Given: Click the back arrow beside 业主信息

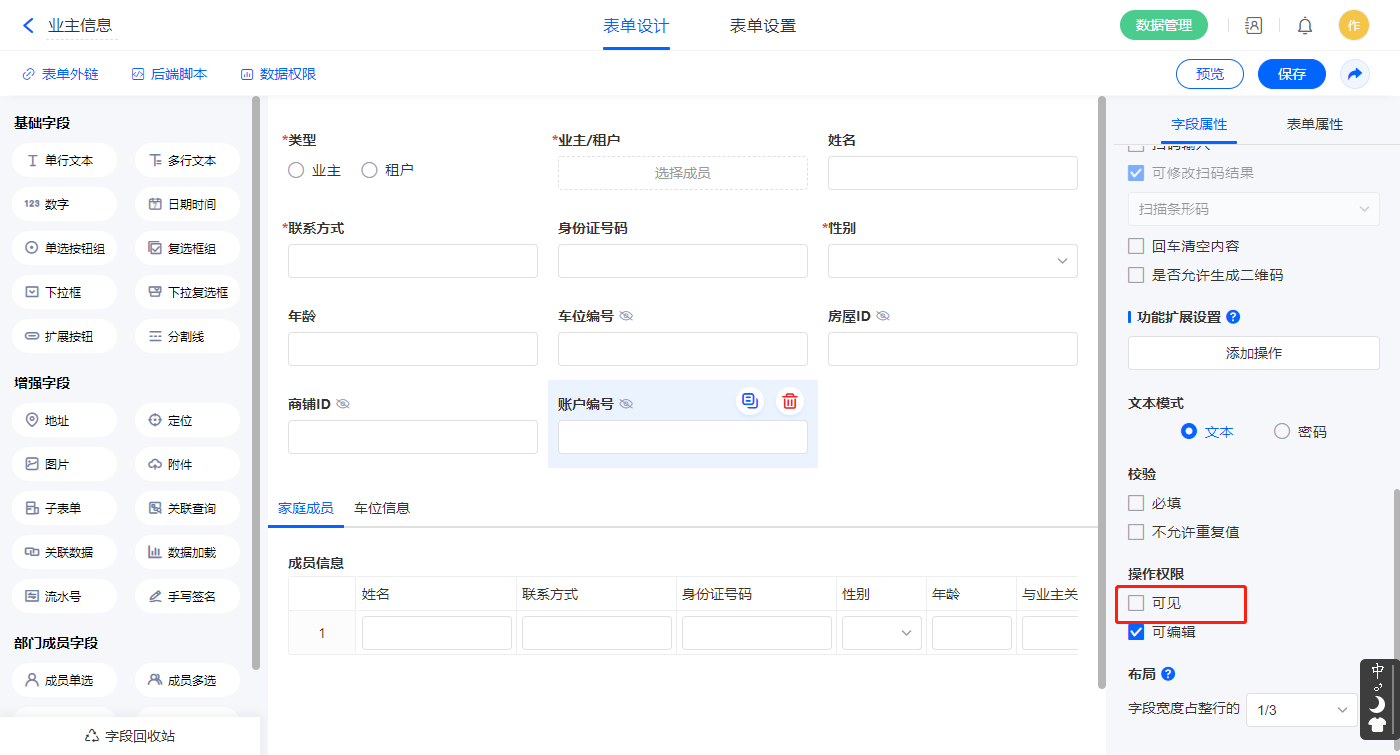Looking at the screenshot, I should pyautogui.click(x=28, y=26).
